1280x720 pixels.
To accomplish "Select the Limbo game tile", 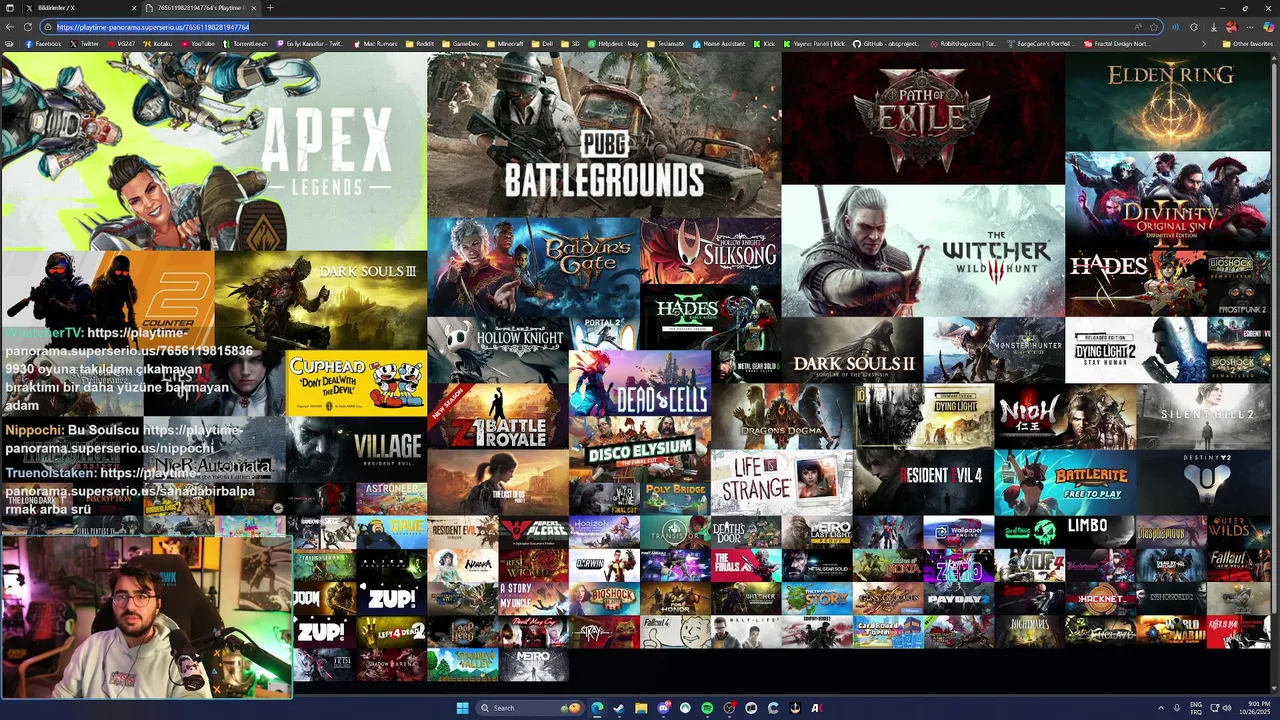I will [x=1099, y=532].
